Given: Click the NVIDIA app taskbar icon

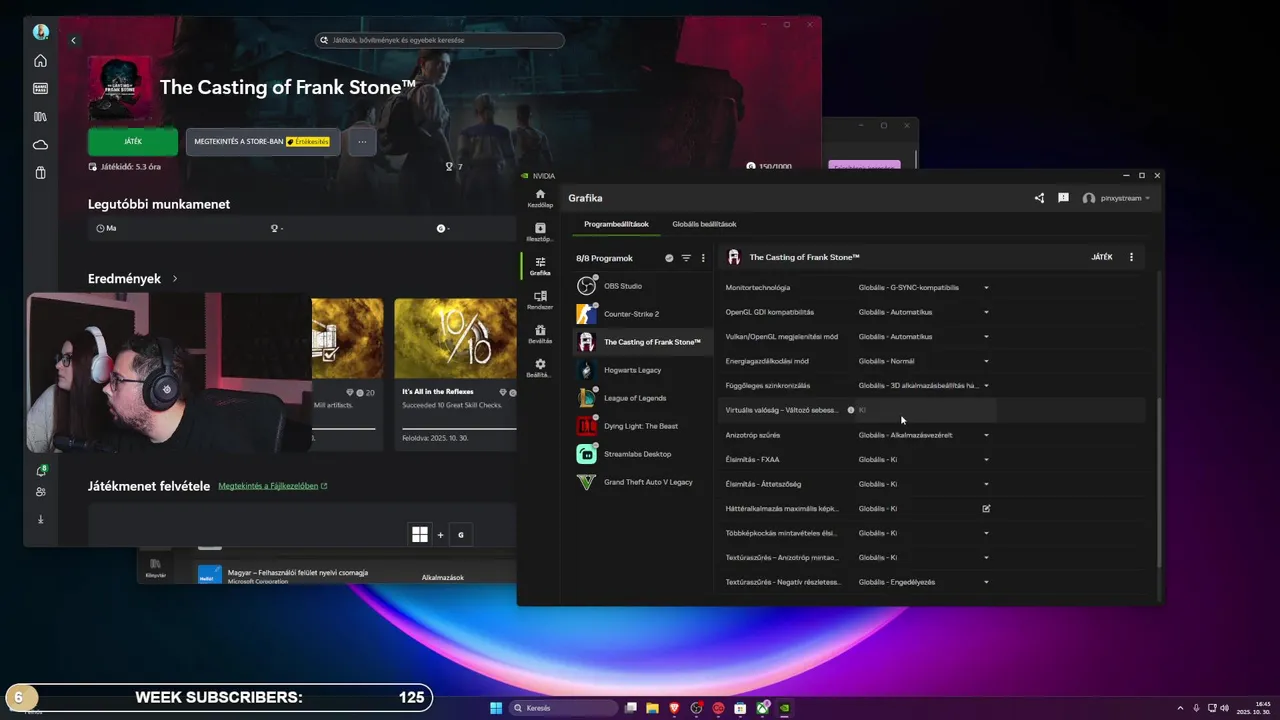Looking at the screenshot, I should click(785, 708).
